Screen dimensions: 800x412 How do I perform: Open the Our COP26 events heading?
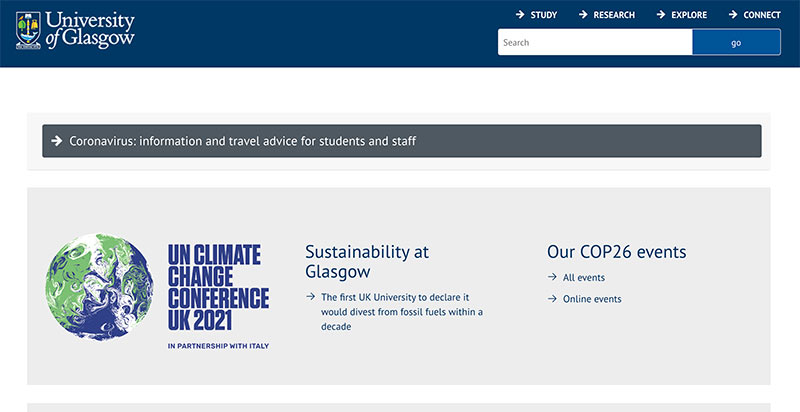pos(616,252)
